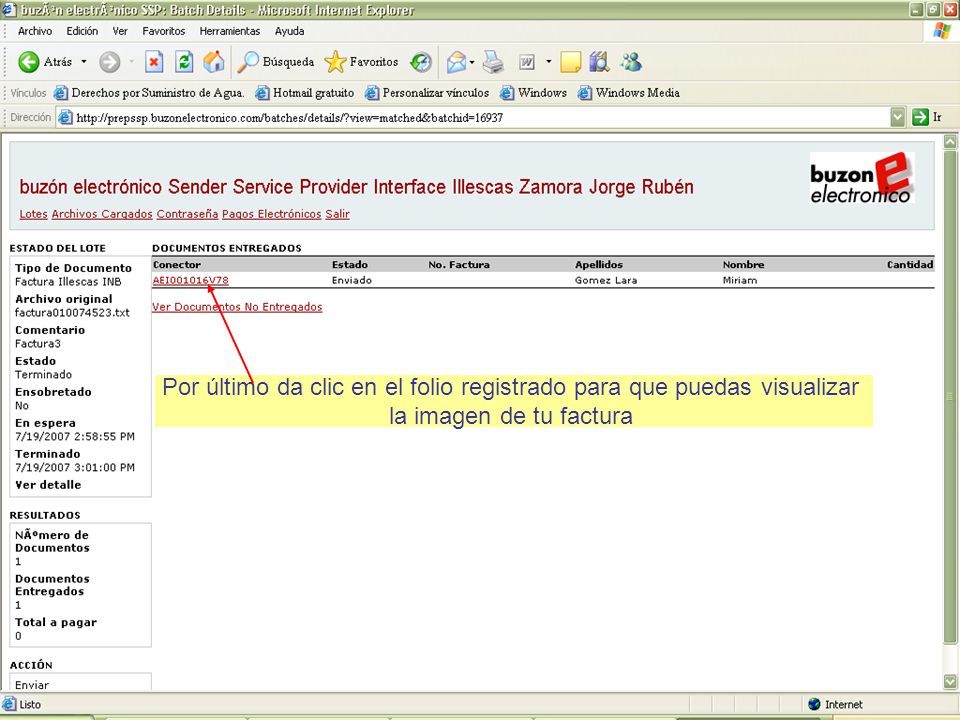Viewport: 960px width, 720px height.
Task: Click the Miriam name cell
Action: (x=740, y=280)
